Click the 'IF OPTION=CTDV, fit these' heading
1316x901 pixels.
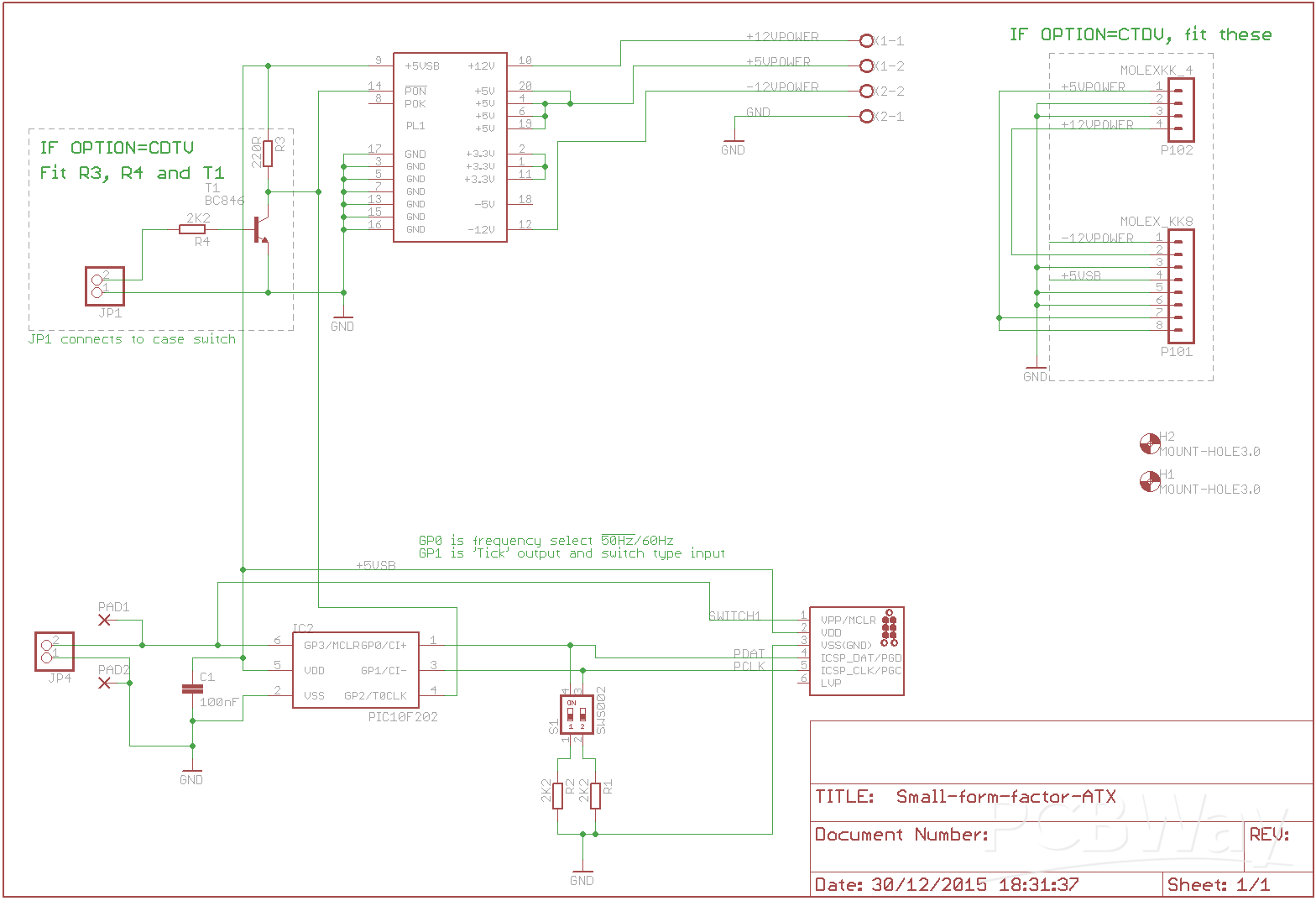point(1141,34)
